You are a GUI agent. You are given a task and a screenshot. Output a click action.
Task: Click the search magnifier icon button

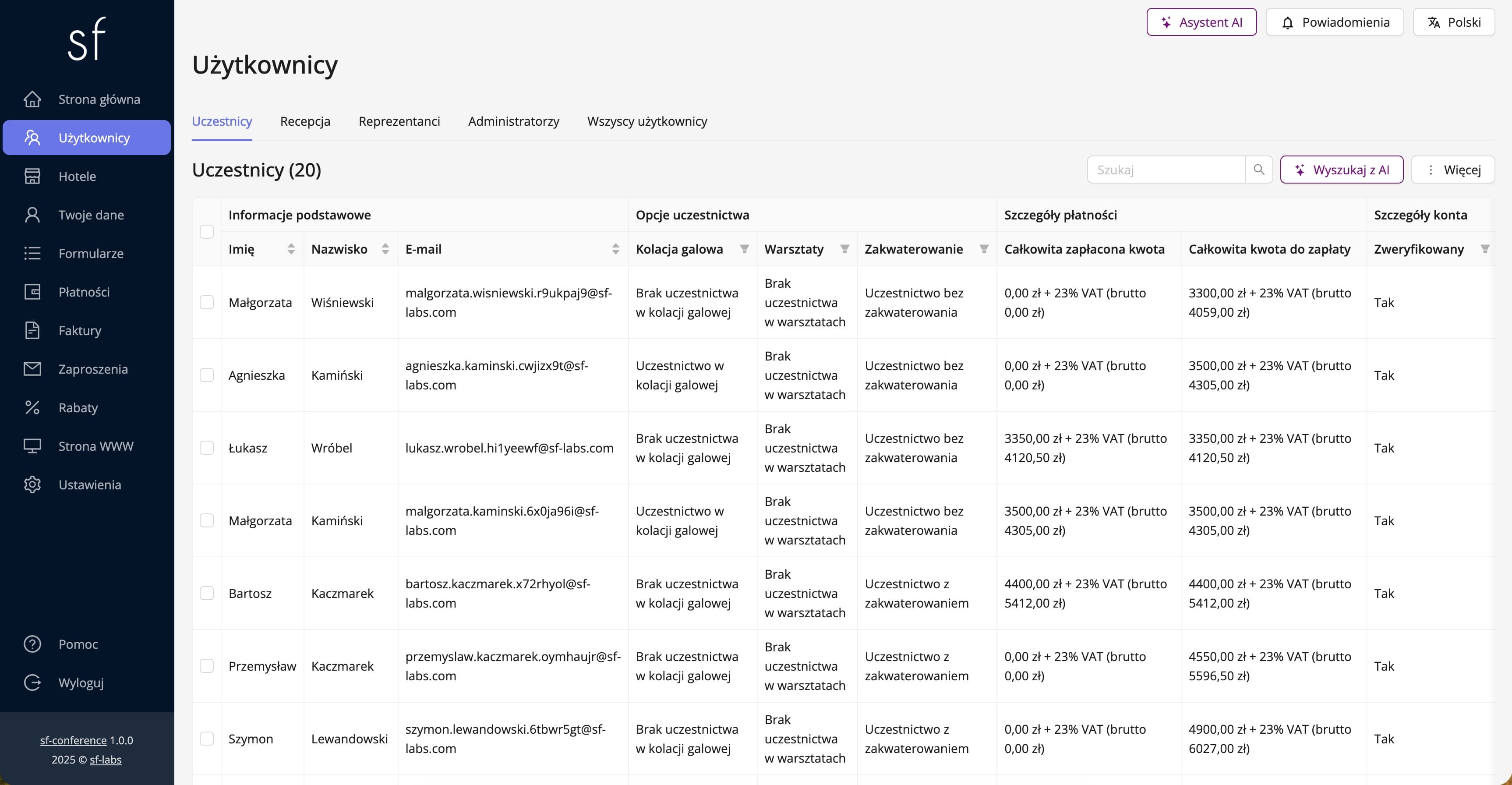pyautogui.click(x=1258, y=170)
